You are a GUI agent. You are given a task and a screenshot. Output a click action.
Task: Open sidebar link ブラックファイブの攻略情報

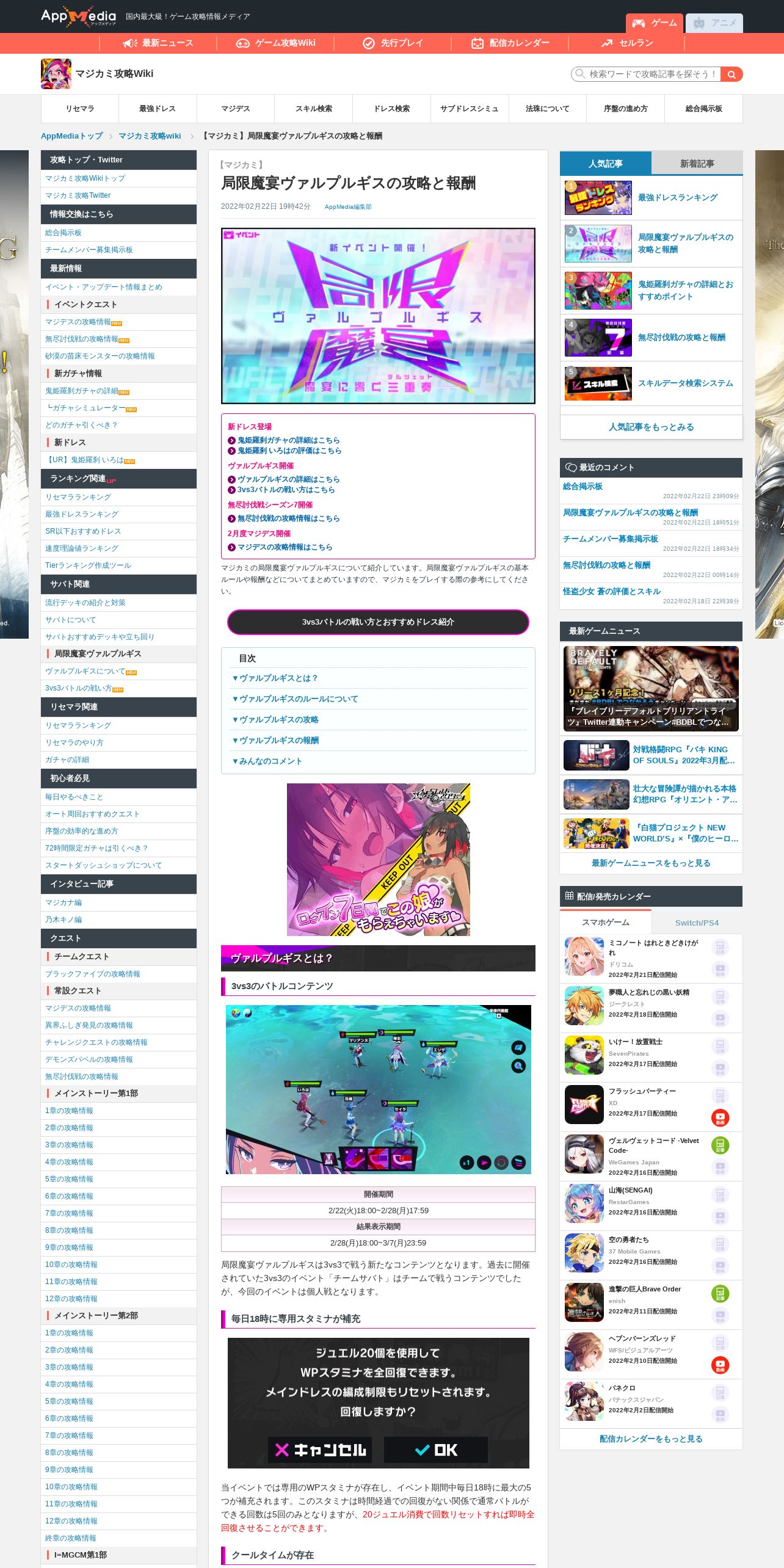(93, 974)
